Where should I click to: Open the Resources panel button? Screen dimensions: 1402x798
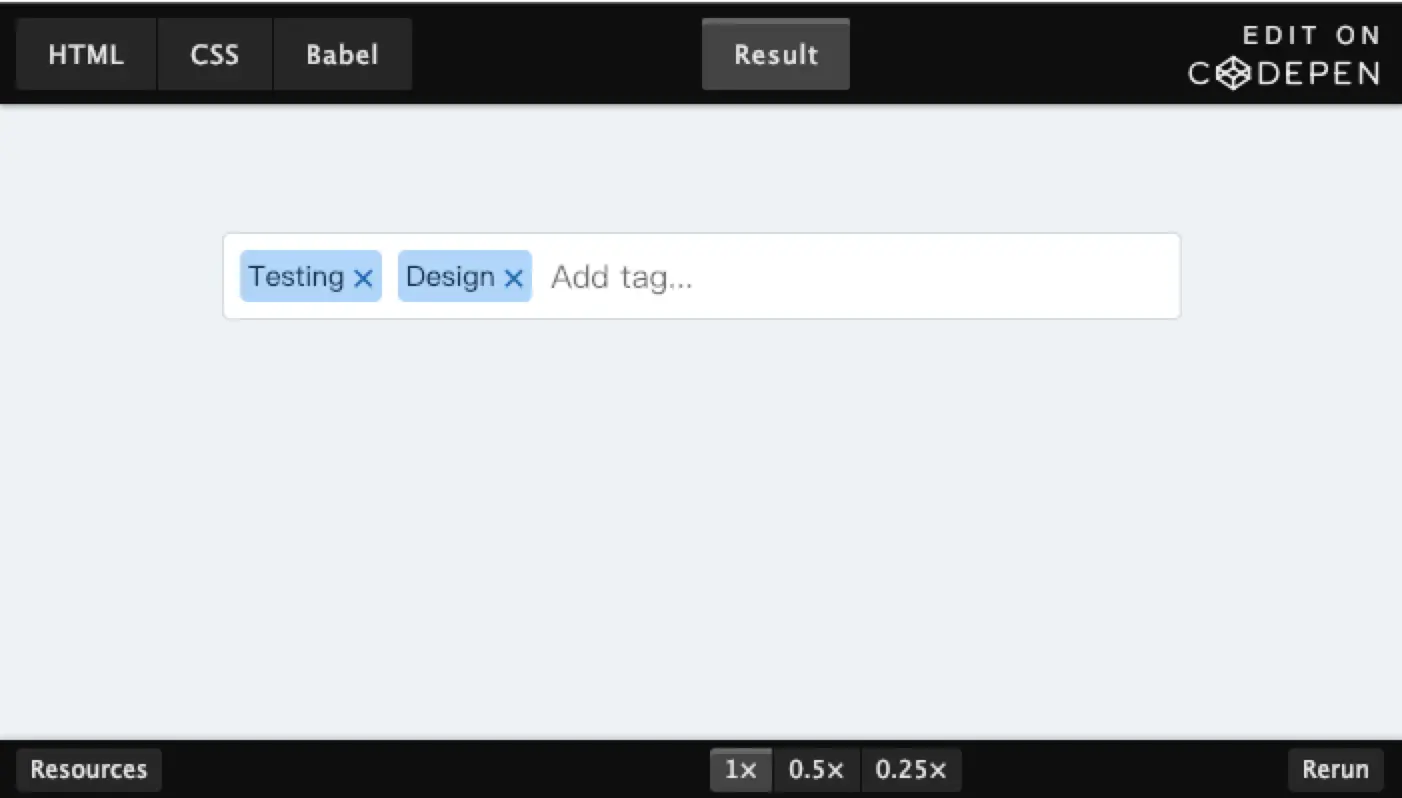point(89,770)
